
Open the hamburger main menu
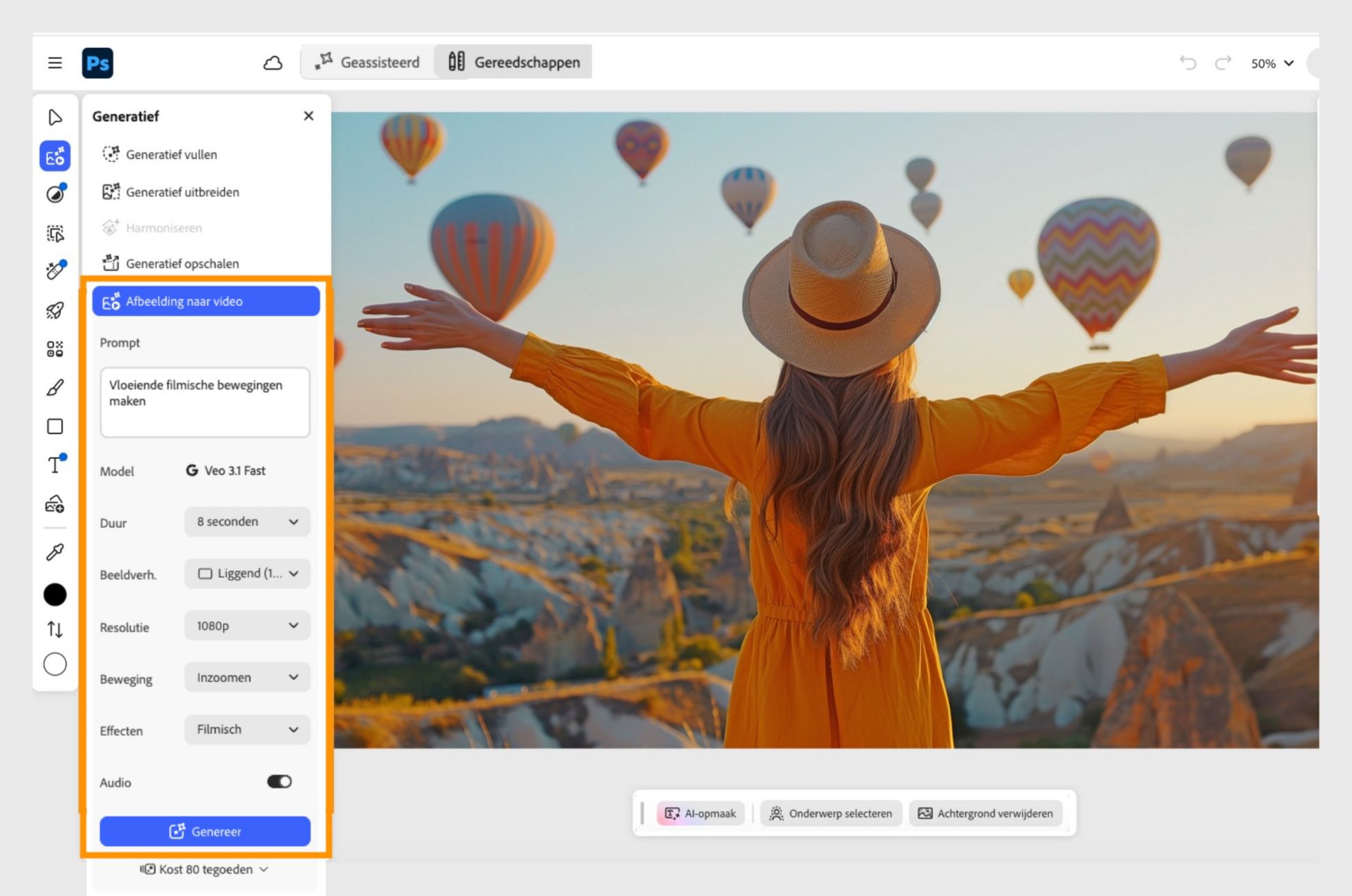click(x=55, y=63)
